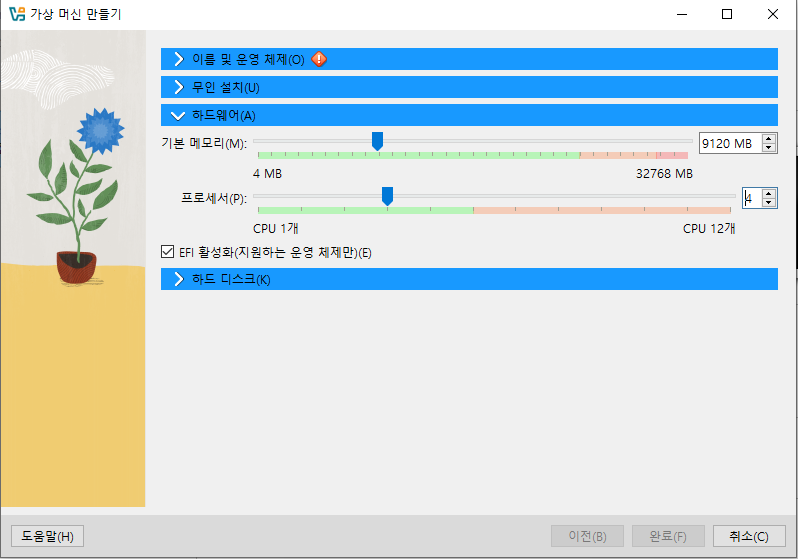798x559 pixels.
Task: Expand the 하드 디스크(K) section
Action: pos(469,279)
